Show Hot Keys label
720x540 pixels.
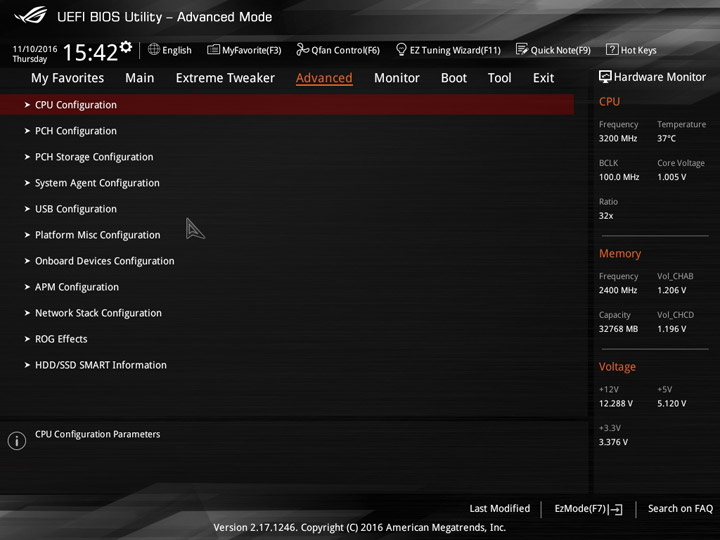pyautogui.click(x=639, y=50)
